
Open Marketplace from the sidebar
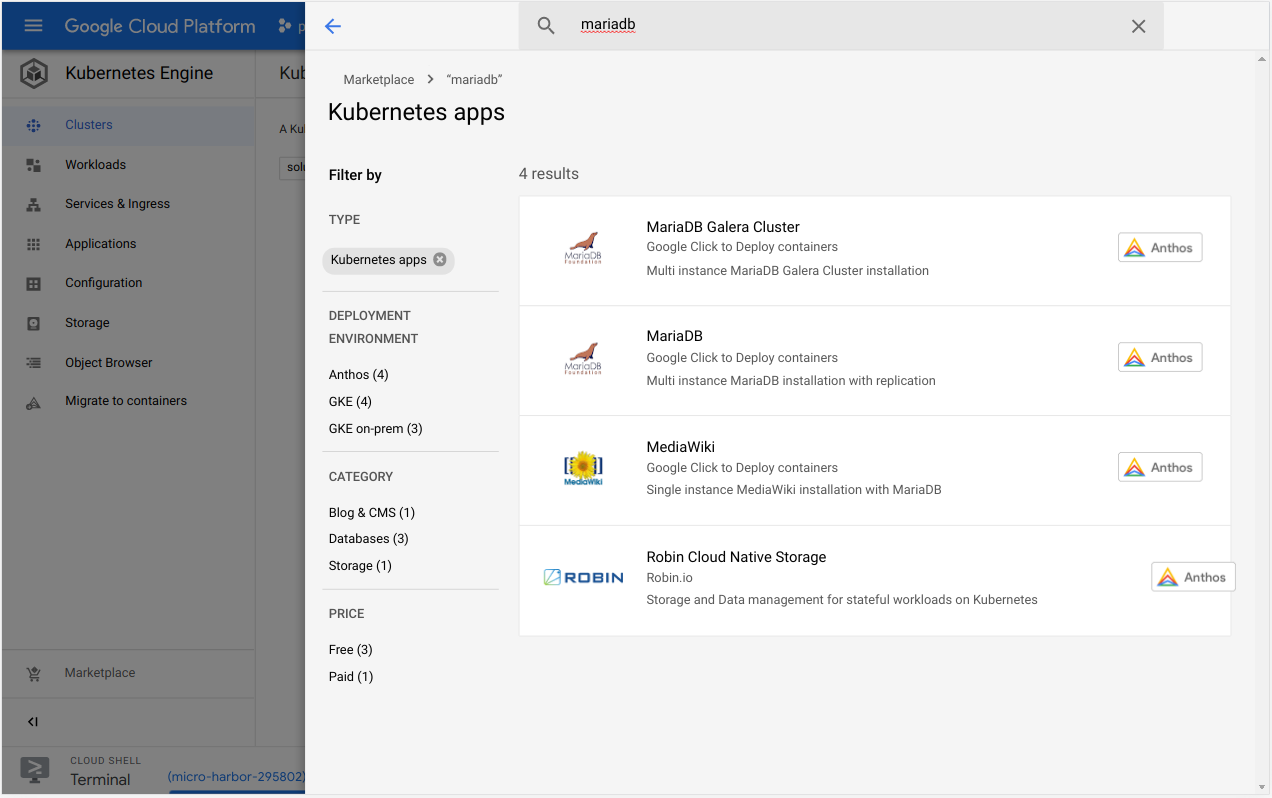[x=99, y=673]
